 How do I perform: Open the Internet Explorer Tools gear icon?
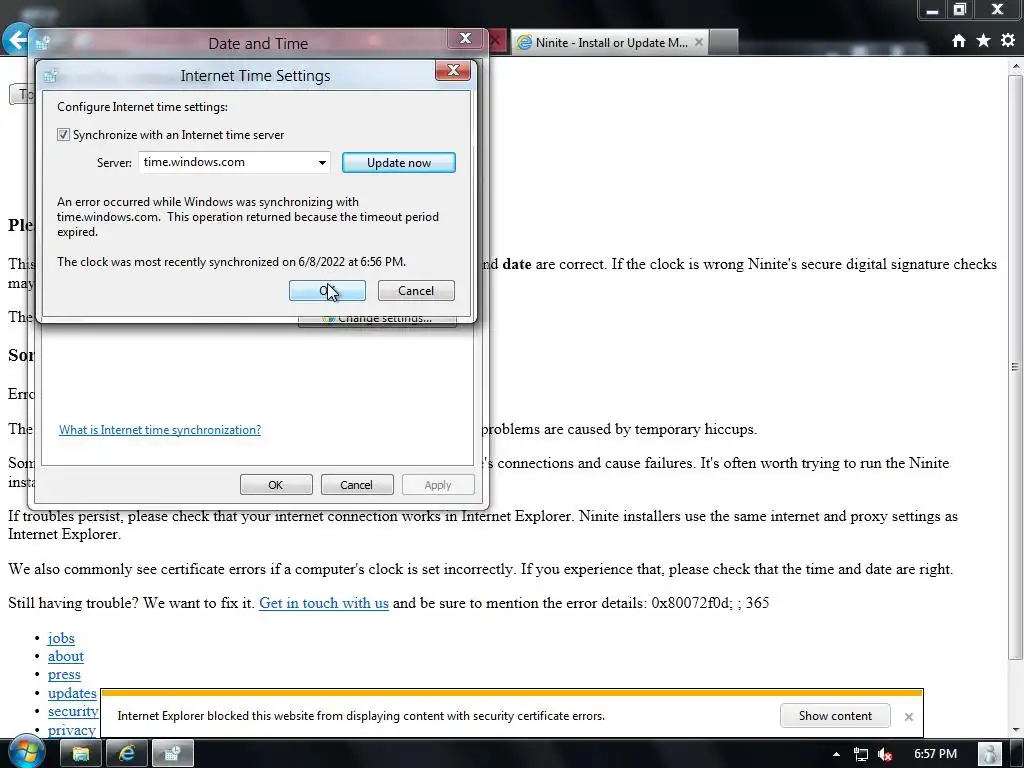[x=1008, y=40]
